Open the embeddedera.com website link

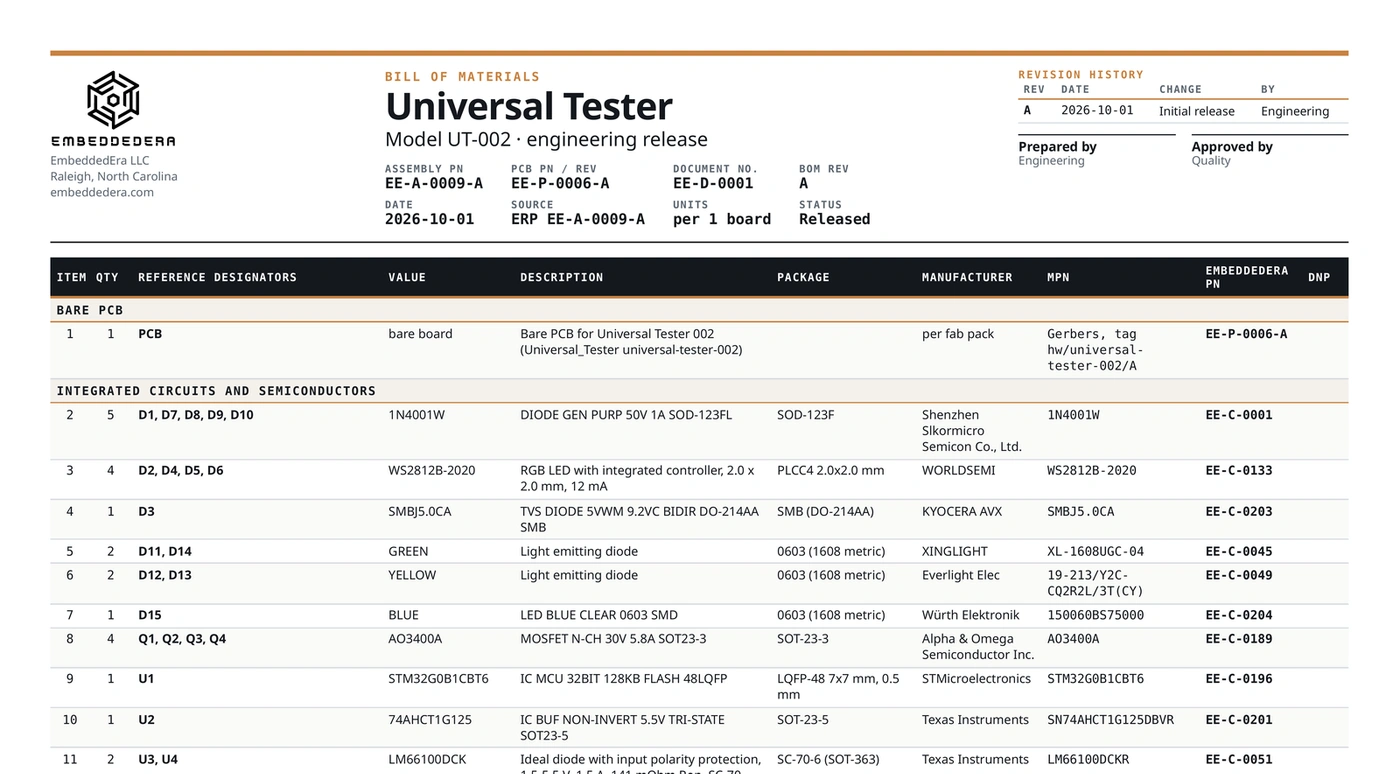(102, 192)
